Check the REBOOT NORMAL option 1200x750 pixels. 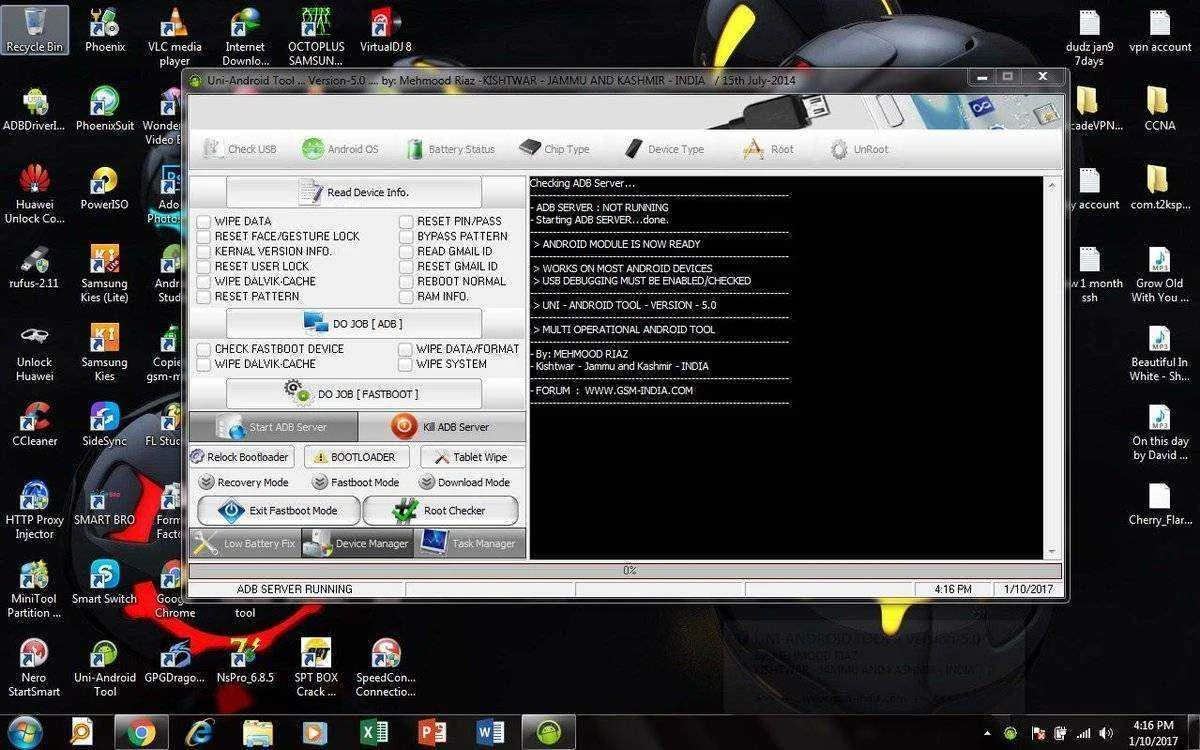[406, 281]
